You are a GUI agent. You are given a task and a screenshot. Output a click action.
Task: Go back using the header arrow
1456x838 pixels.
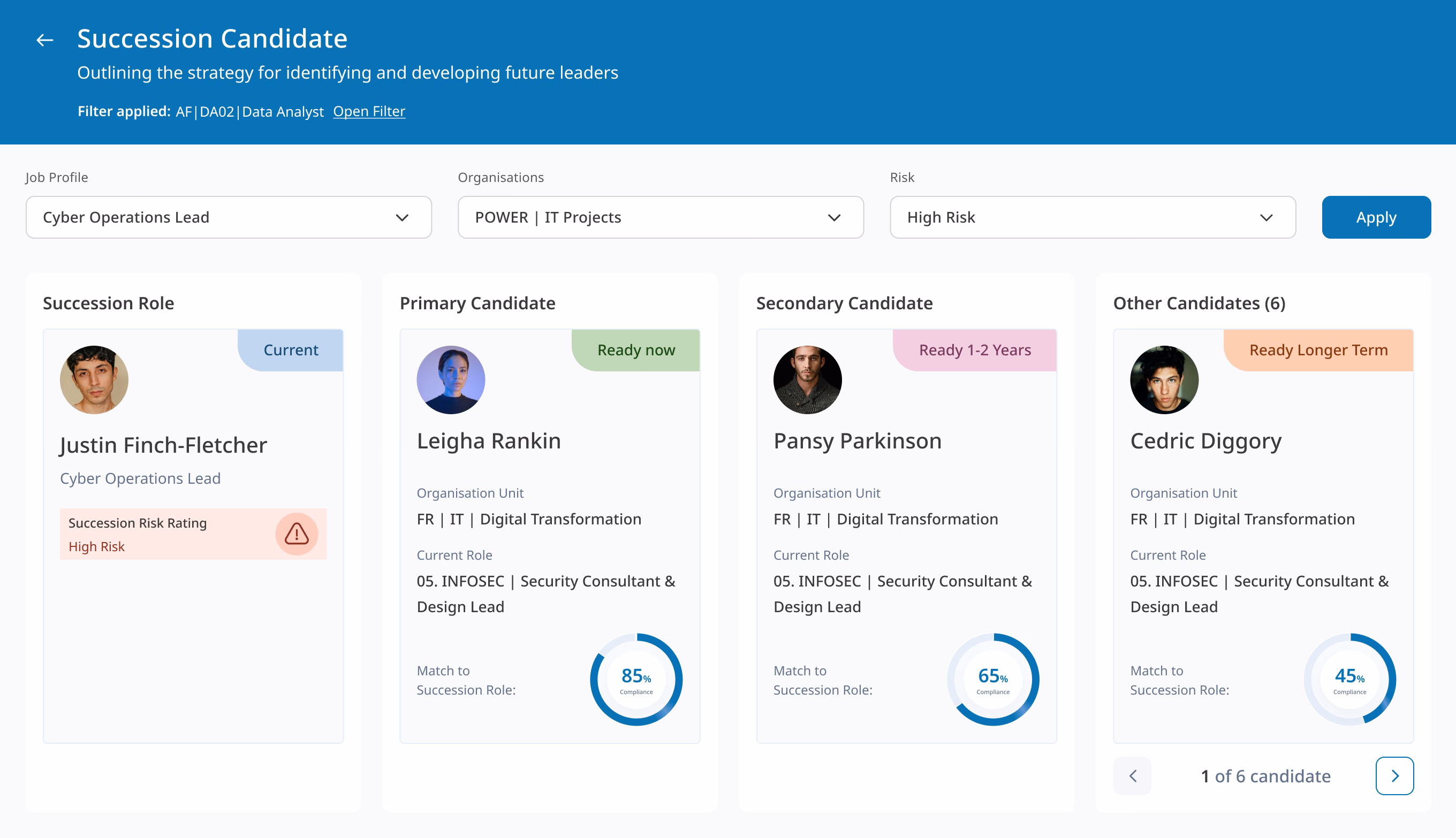(45, 40)
